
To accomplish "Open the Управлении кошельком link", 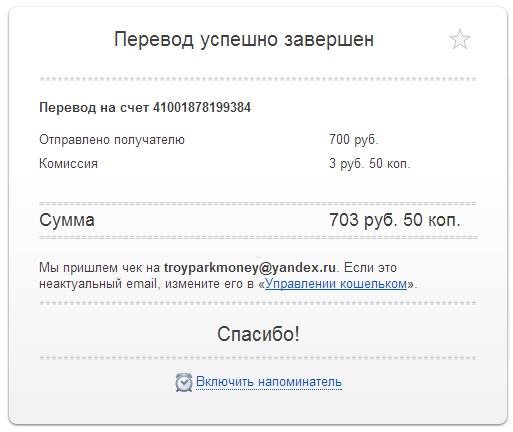I will click(336, 284).
